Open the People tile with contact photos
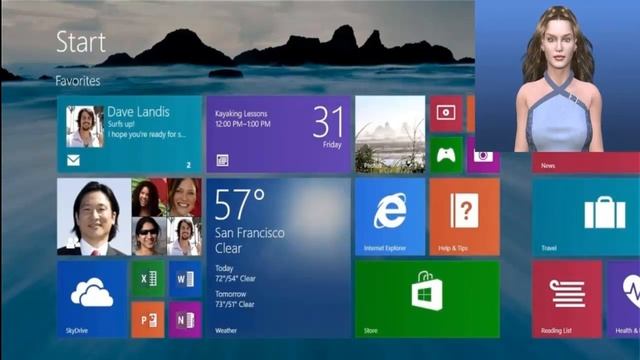This screenshot has height=360, width=640. pyautogui.click(x=129, y=217)
